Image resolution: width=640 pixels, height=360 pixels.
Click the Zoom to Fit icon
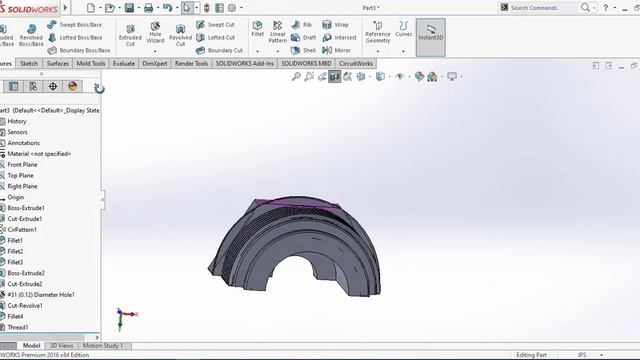[296, 76]
